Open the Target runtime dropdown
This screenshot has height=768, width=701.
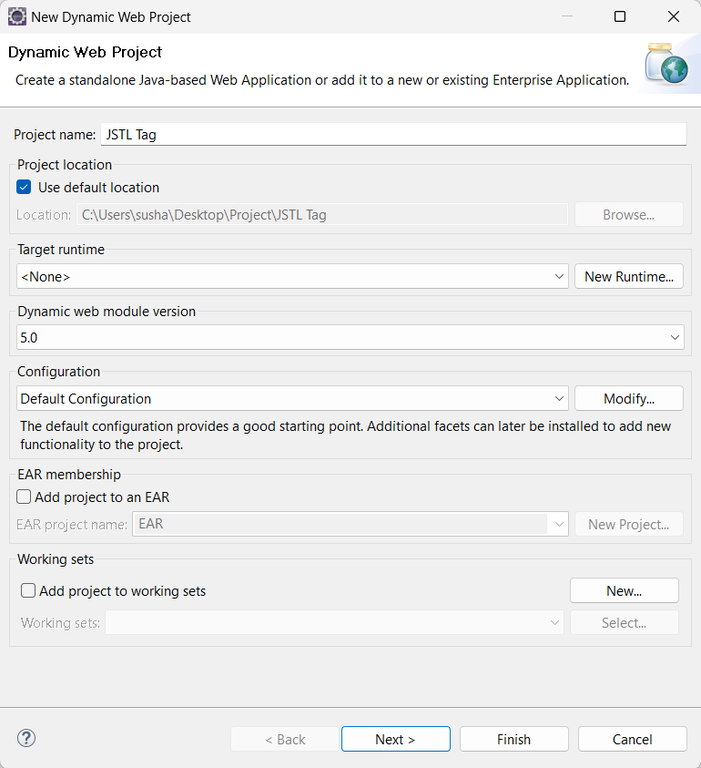point(292,276)
